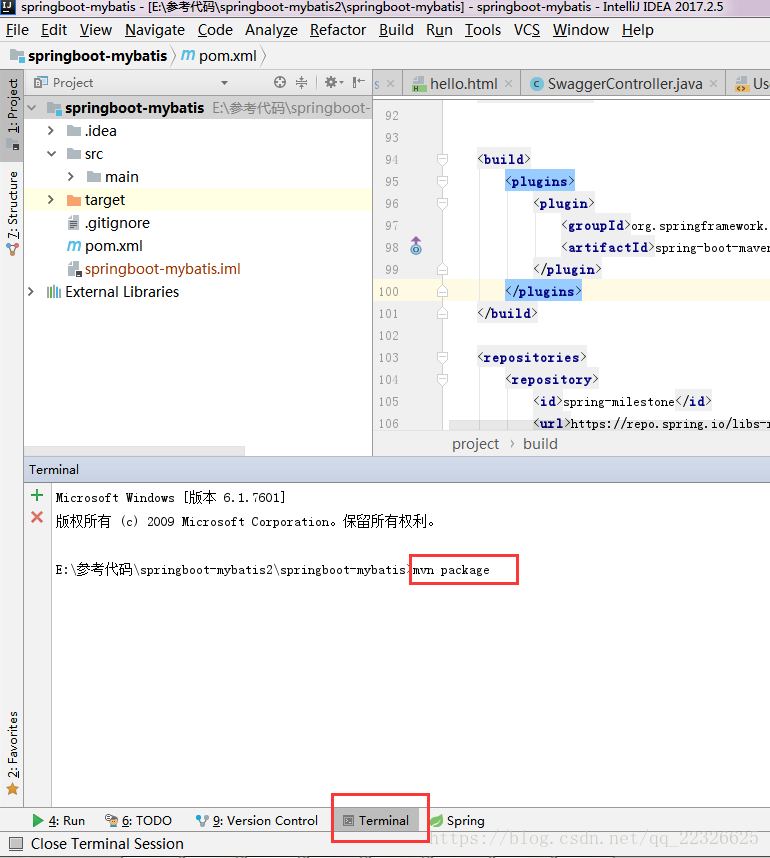Click the pom.xml Maven icon in breadcrumb

pos(188,55)
